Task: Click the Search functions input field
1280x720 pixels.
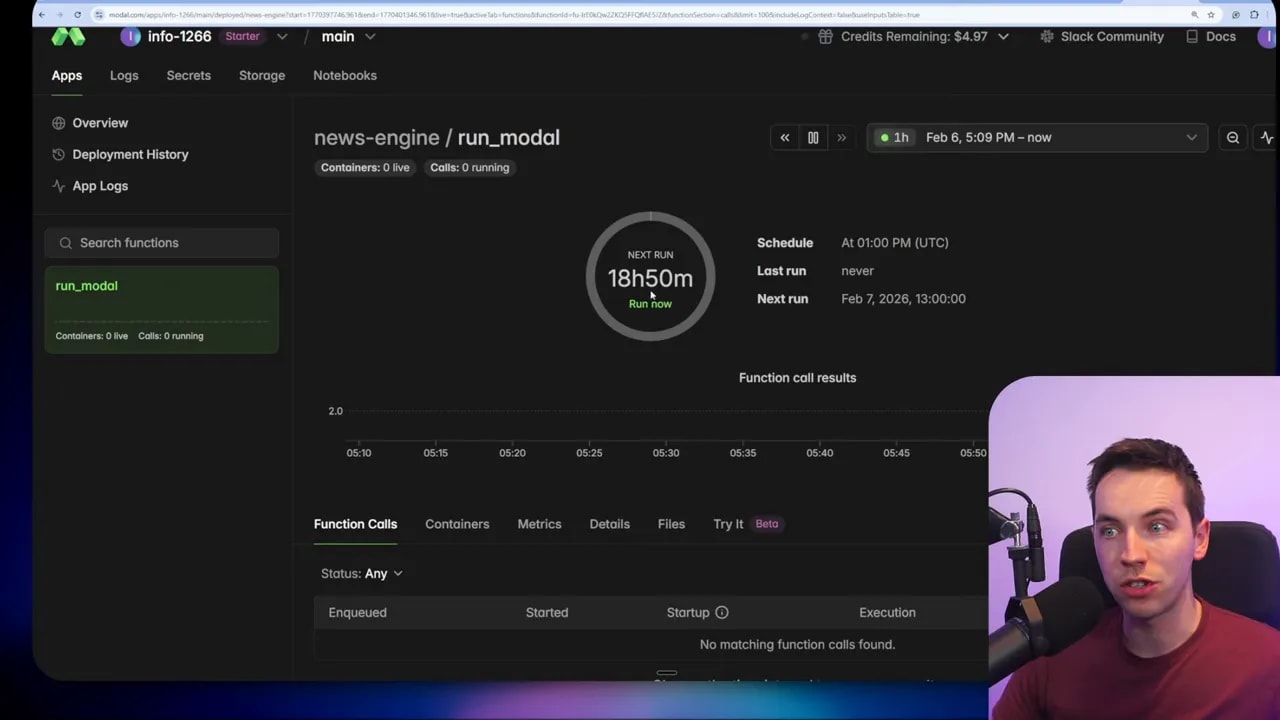Action: pyautogui.click(x=160, y=242)
